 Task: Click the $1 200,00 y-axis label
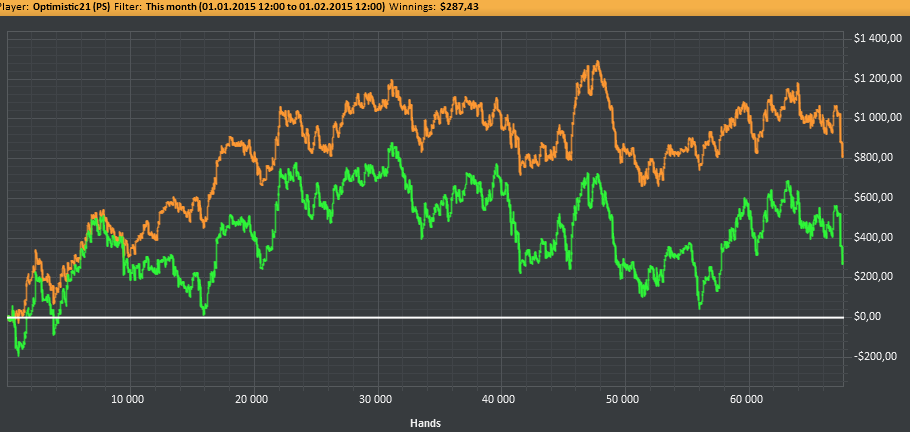(x=877, y=78)
